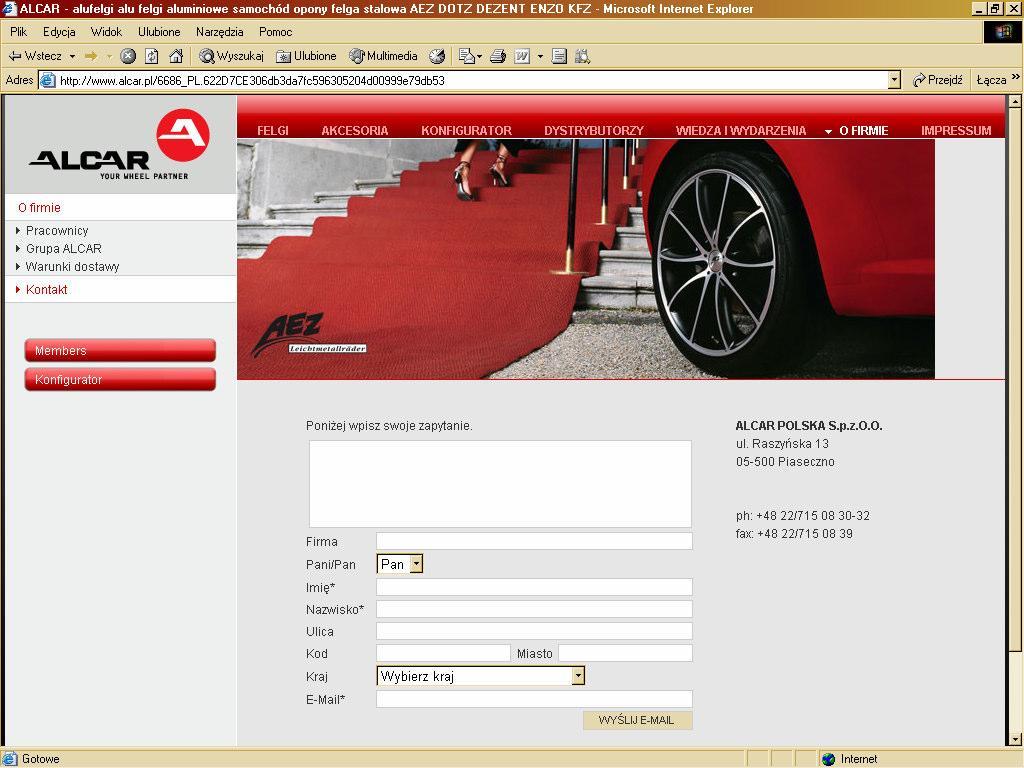The height and width of the screenshot is (768, 1024).
Task: Click the Edit with Word icon
Action: click(x=522, y=56)
